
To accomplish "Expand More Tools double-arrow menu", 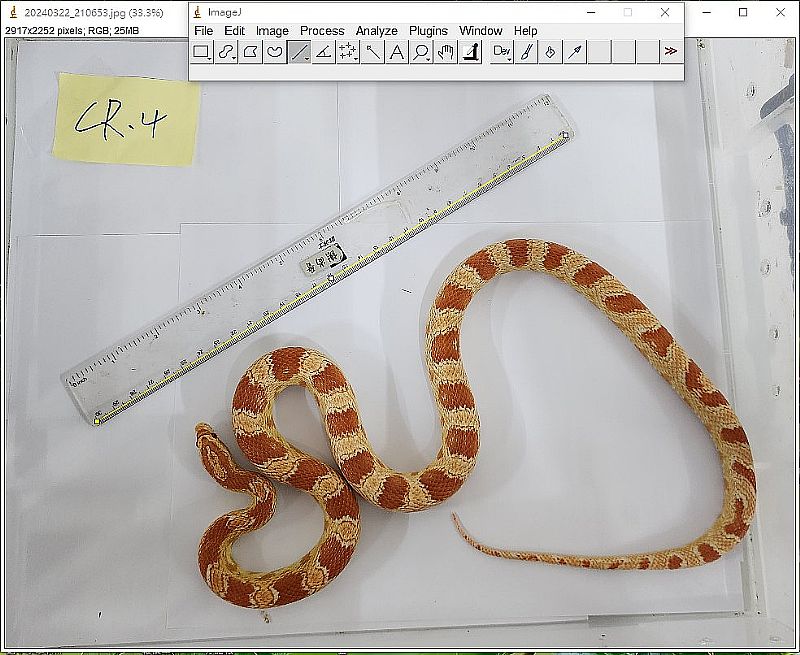I will coord(670,52).
